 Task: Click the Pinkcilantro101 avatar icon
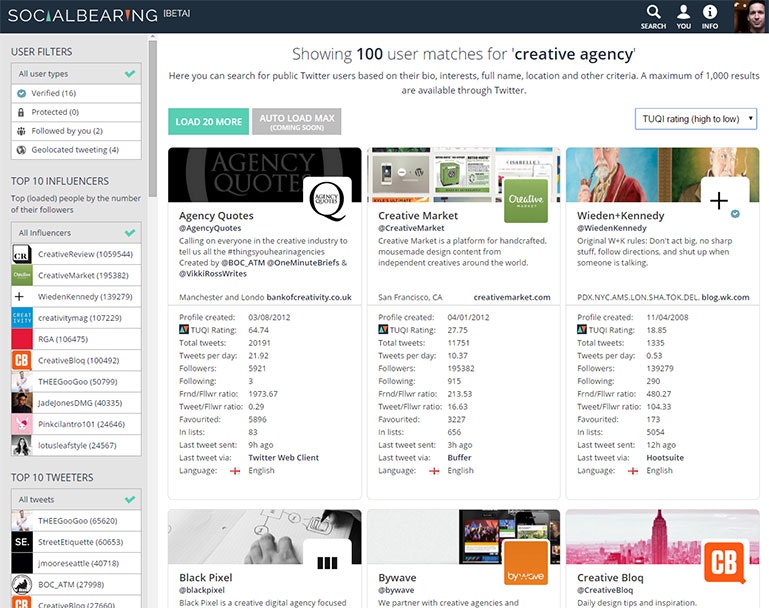click(22, 424)
